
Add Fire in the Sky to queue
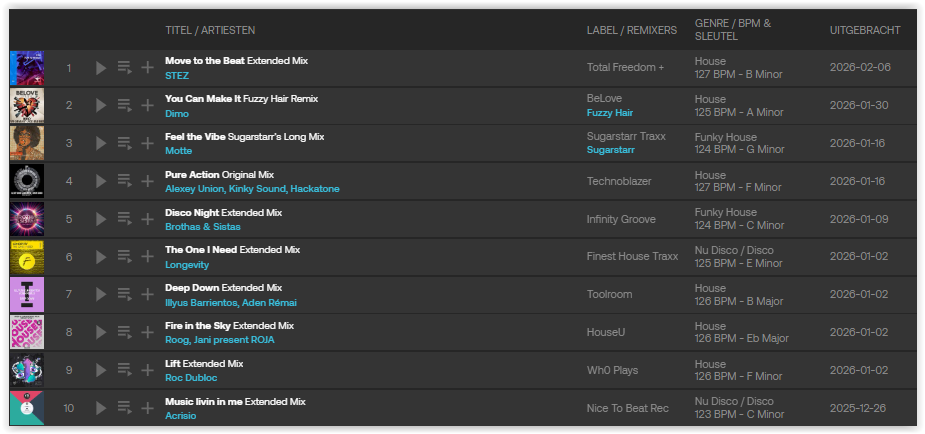pos(124,333)
